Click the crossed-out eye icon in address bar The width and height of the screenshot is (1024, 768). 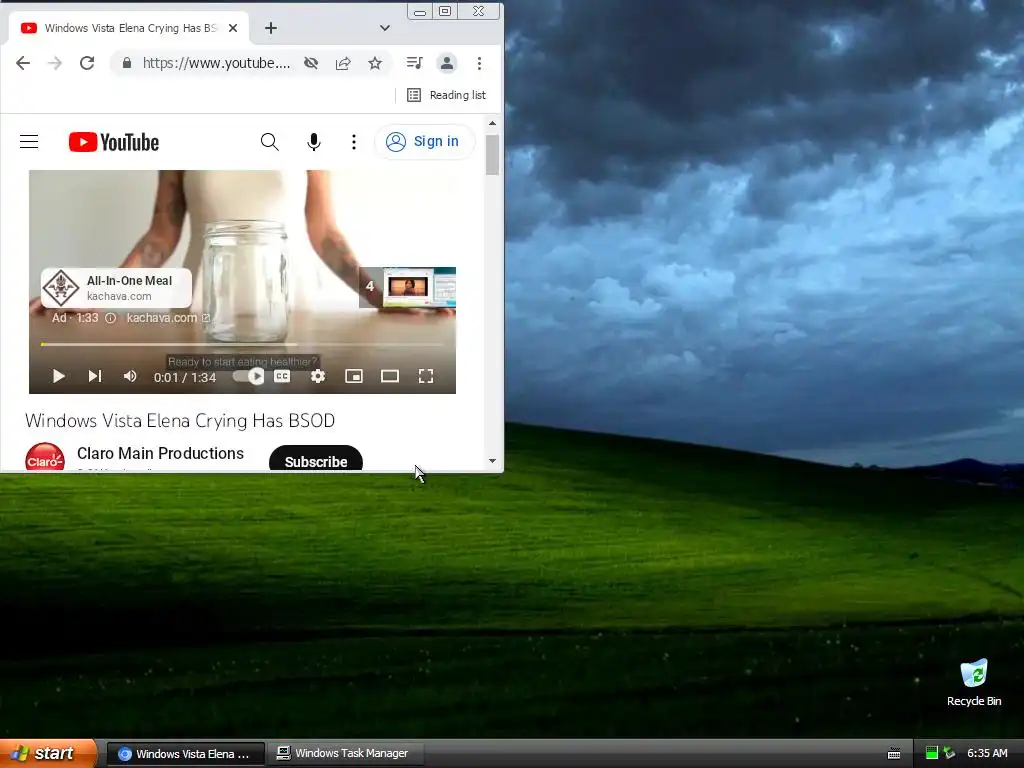[x=311, y=63]
